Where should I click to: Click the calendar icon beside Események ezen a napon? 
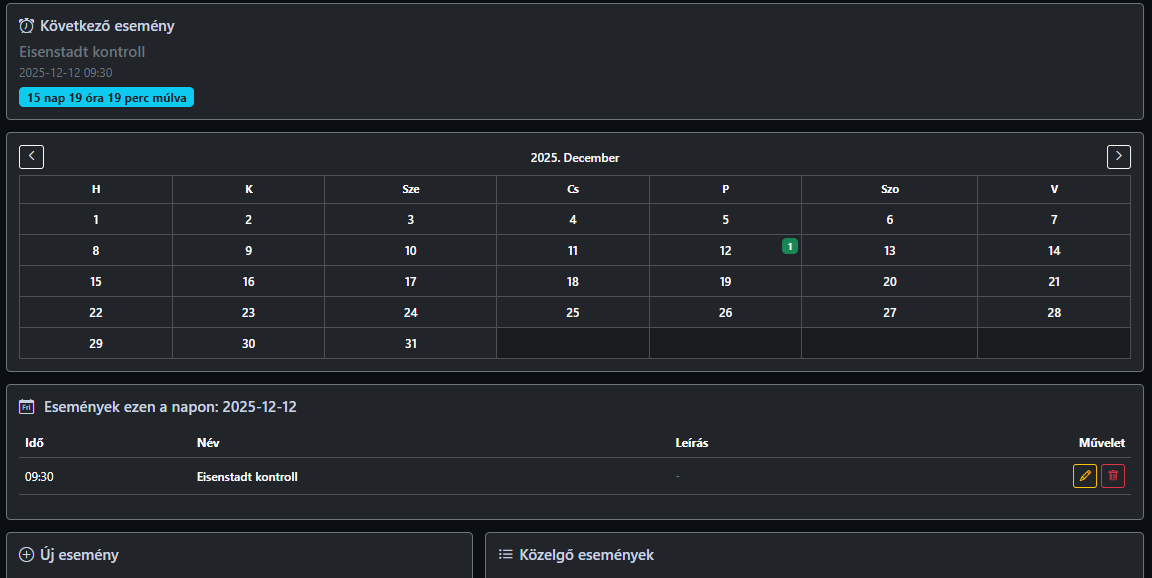[x=27, y=407]
